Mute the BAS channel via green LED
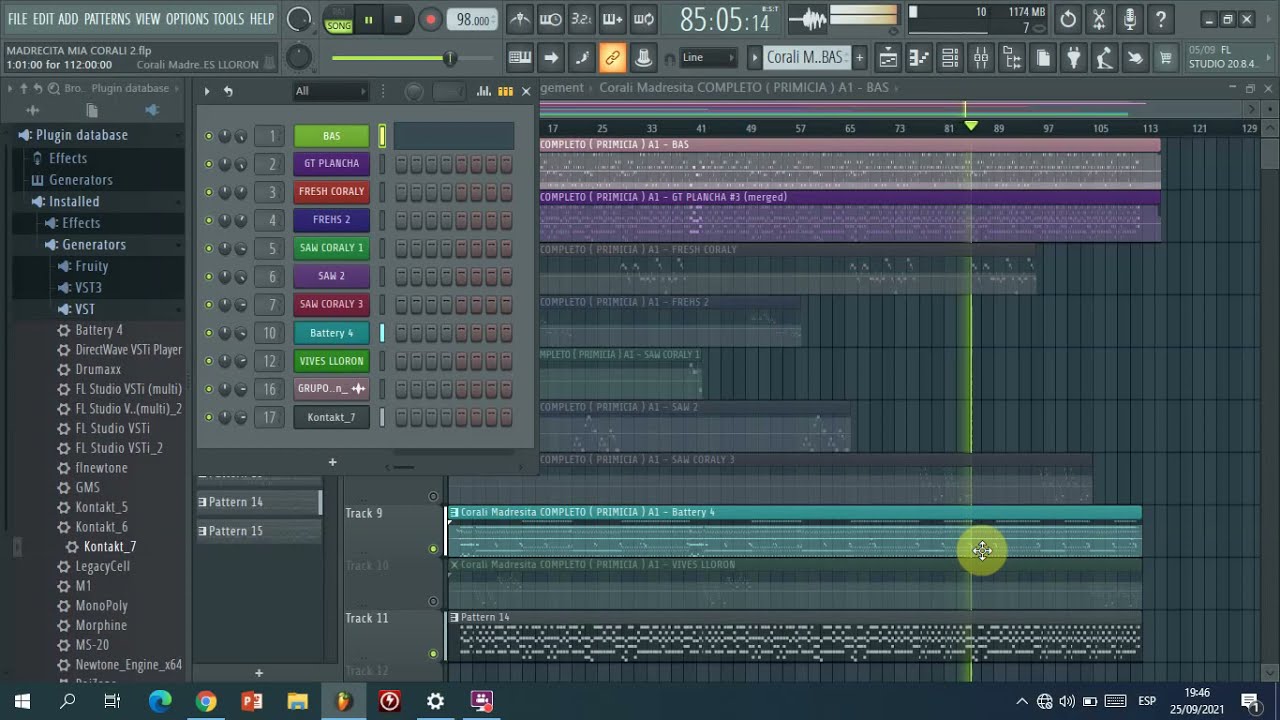Image resolution: width=1280 pixels, height=720 pixels. 209,136
